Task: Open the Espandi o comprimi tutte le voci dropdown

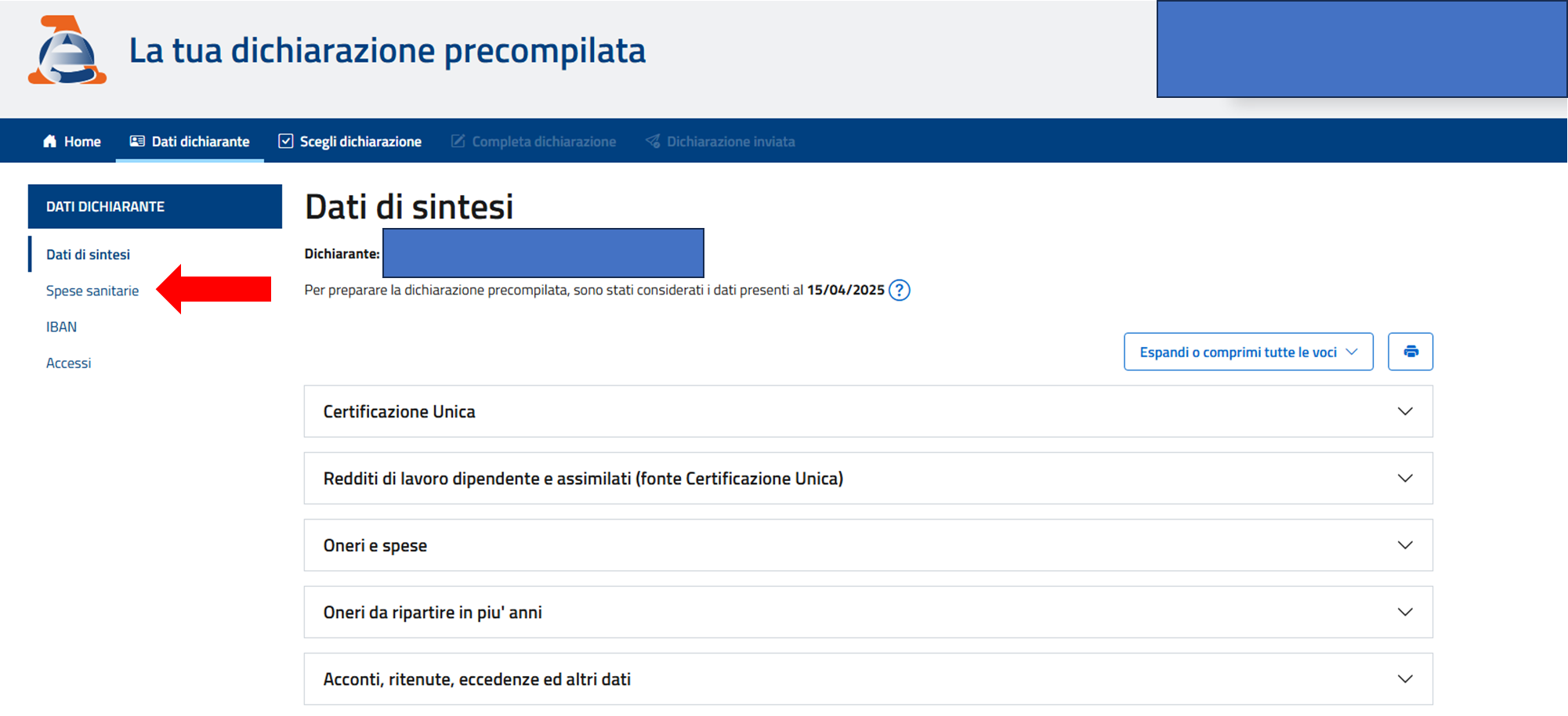Action: [x=1248, y=352]
